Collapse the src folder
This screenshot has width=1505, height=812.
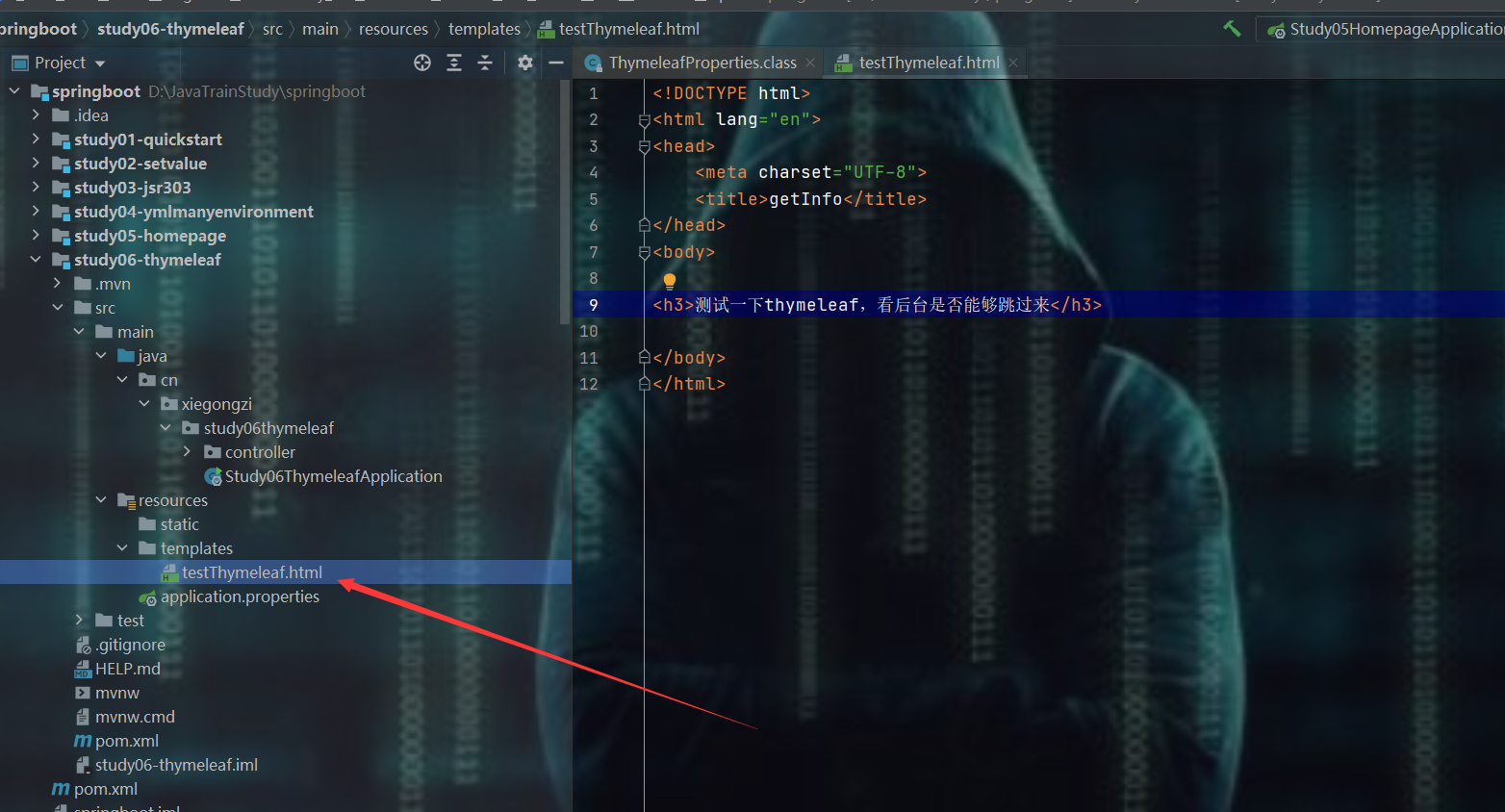[x=58, y=308]
